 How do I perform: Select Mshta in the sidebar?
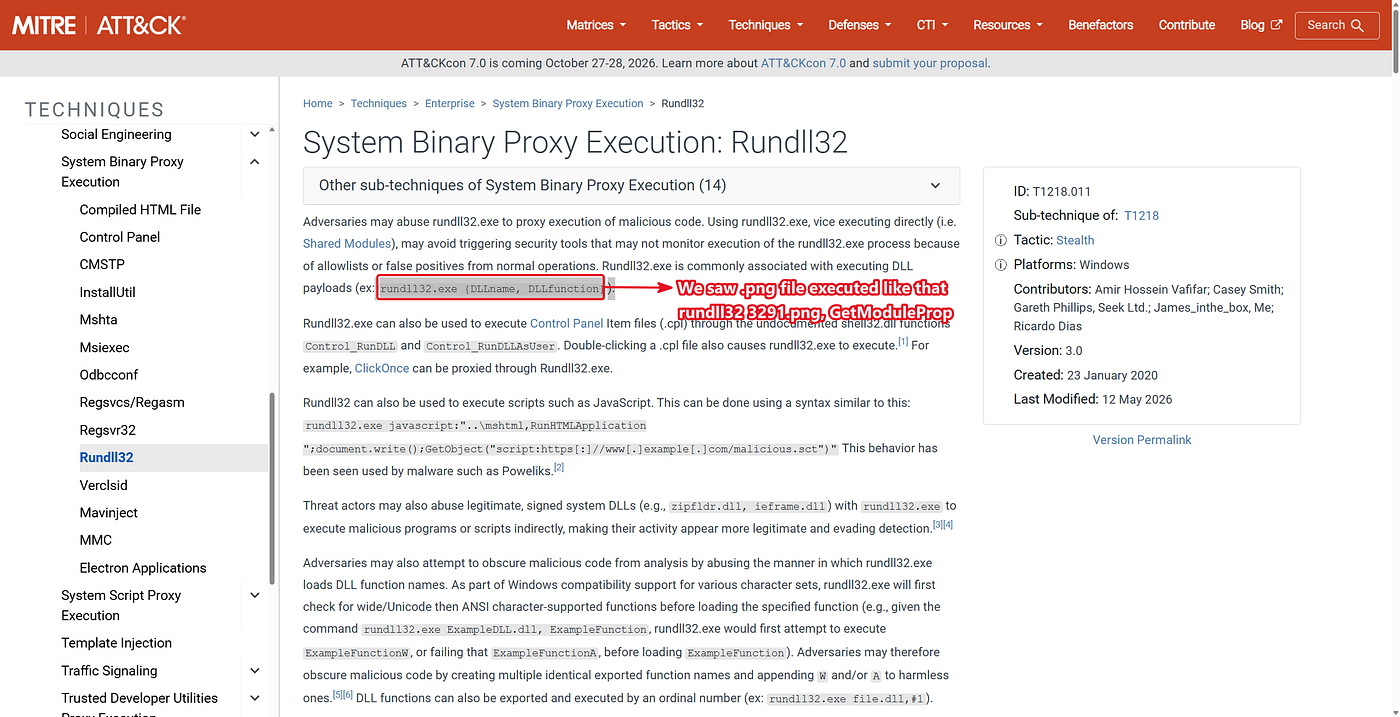[x=98, y=320]
